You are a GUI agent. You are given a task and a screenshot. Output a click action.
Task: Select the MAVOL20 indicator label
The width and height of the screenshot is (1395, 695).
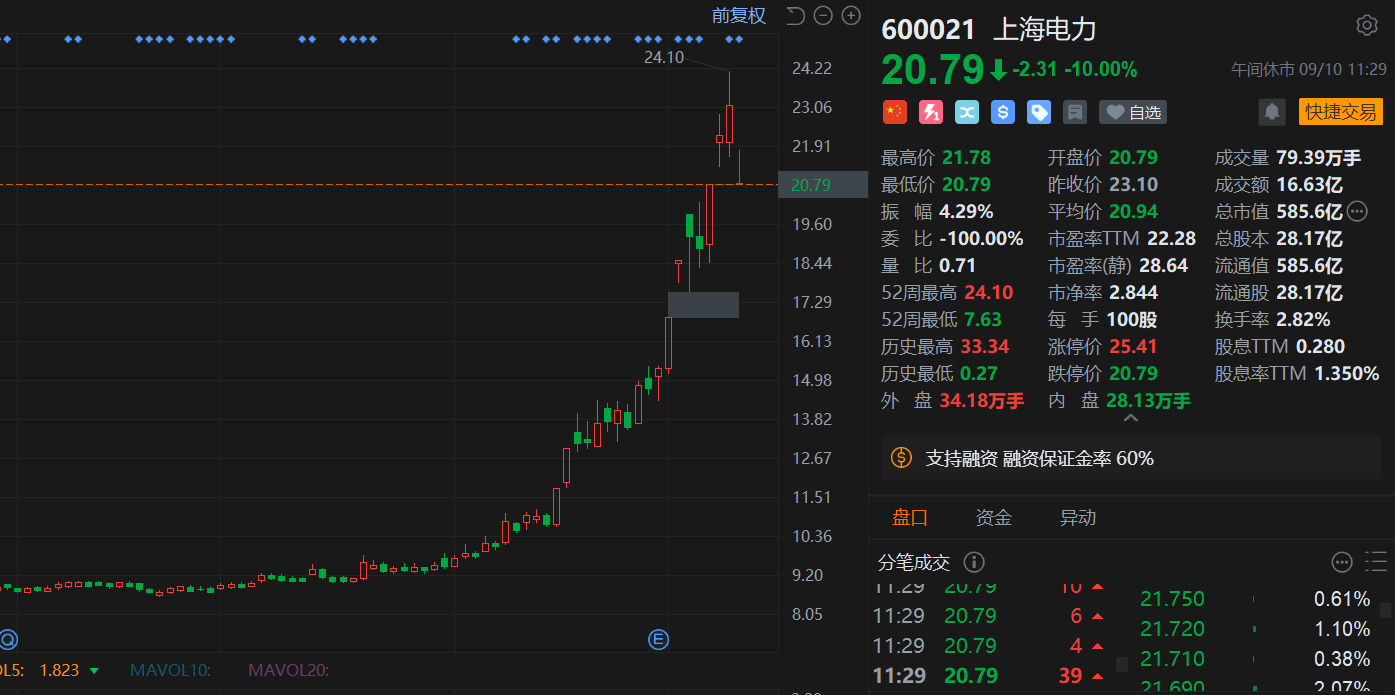(289, 671)
